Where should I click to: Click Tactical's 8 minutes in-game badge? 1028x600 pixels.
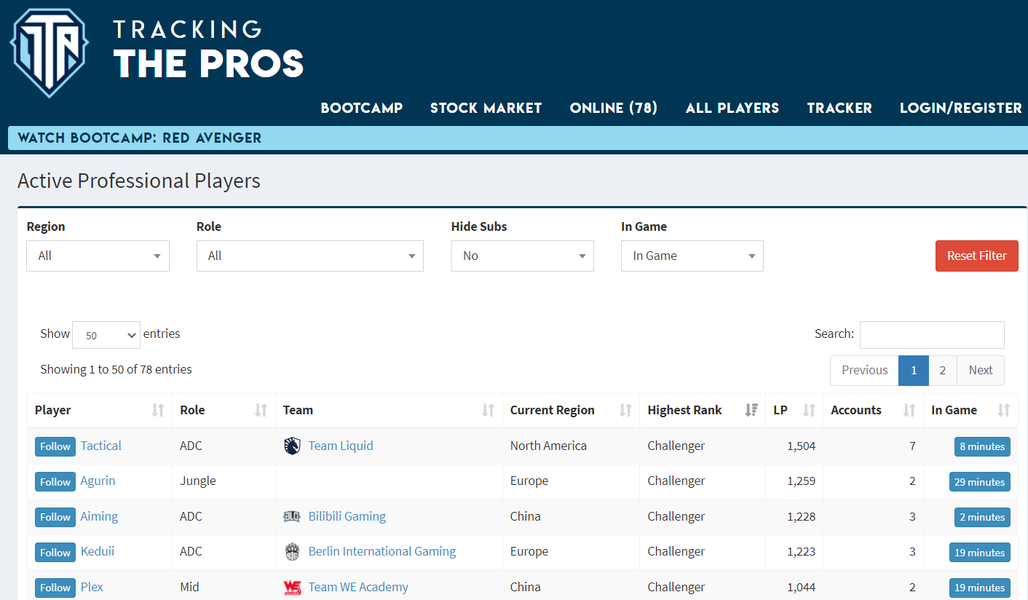(x=982, y=447)
